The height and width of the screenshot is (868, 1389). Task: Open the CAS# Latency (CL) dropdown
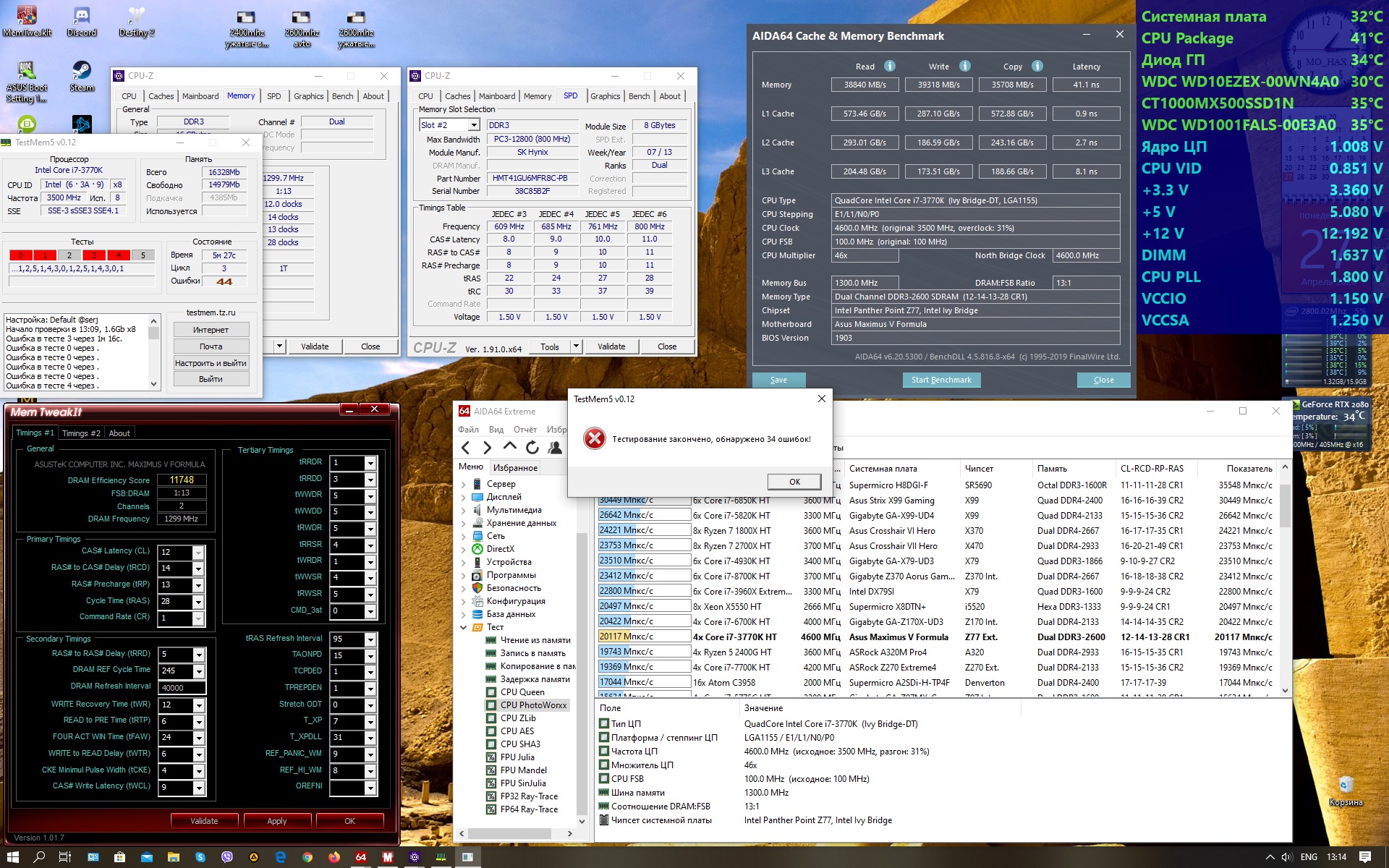click(197, 553)
